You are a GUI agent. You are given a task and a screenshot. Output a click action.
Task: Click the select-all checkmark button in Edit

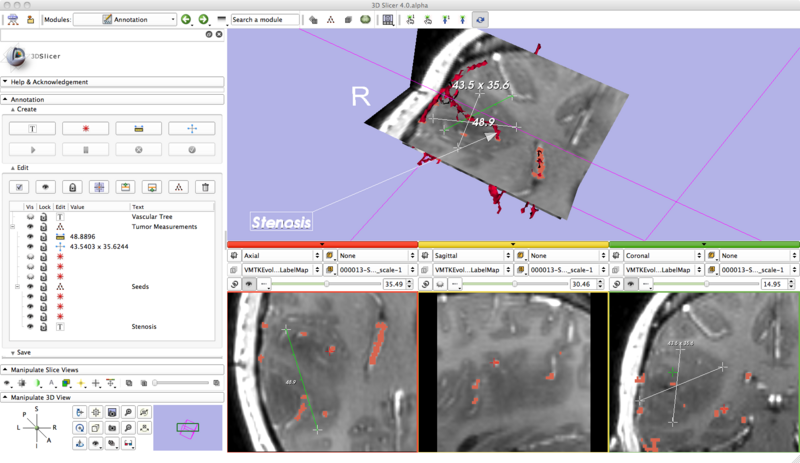click(x=19, y=187)
